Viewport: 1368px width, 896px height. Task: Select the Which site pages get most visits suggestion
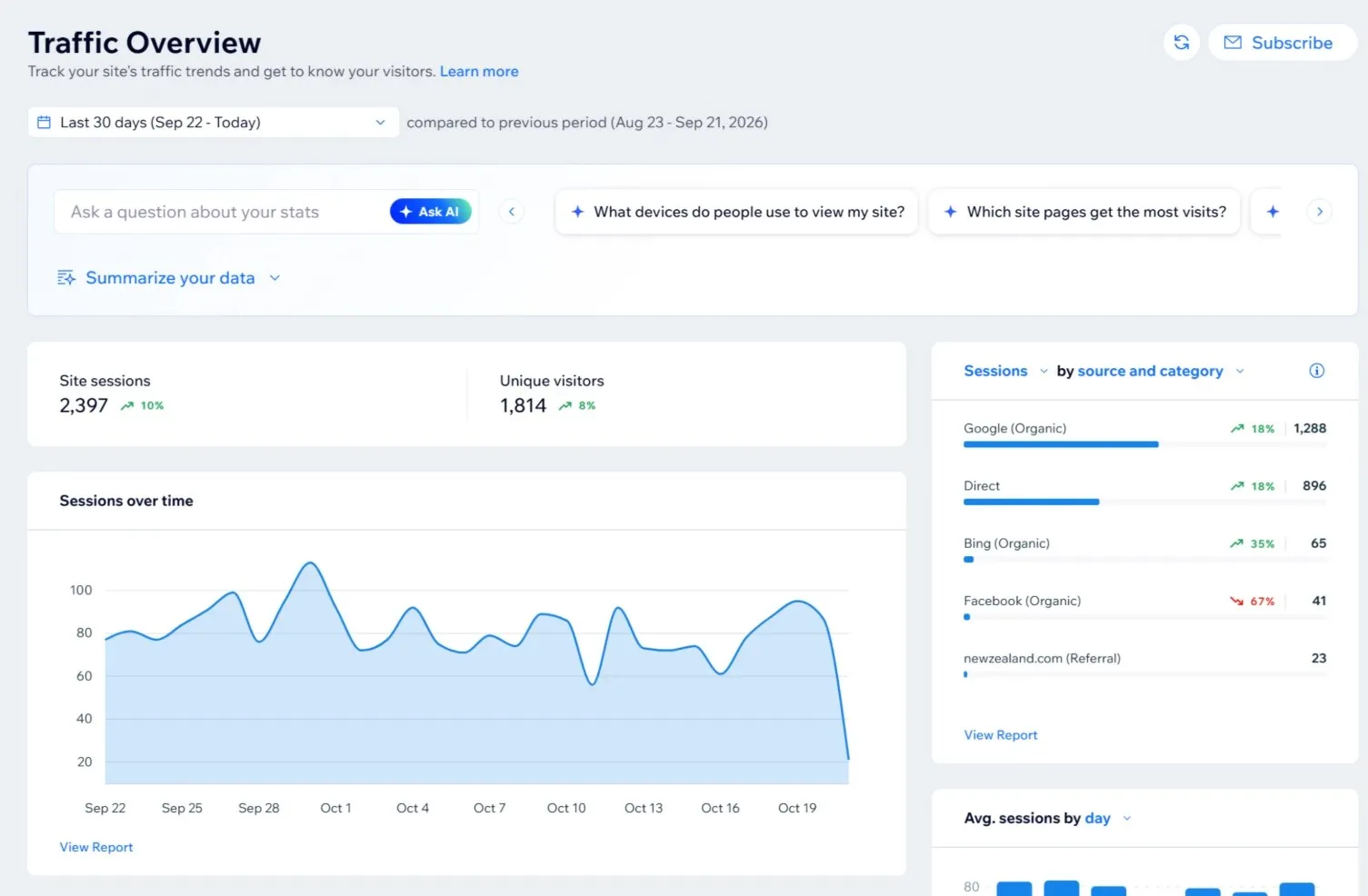pos(1083,212)
